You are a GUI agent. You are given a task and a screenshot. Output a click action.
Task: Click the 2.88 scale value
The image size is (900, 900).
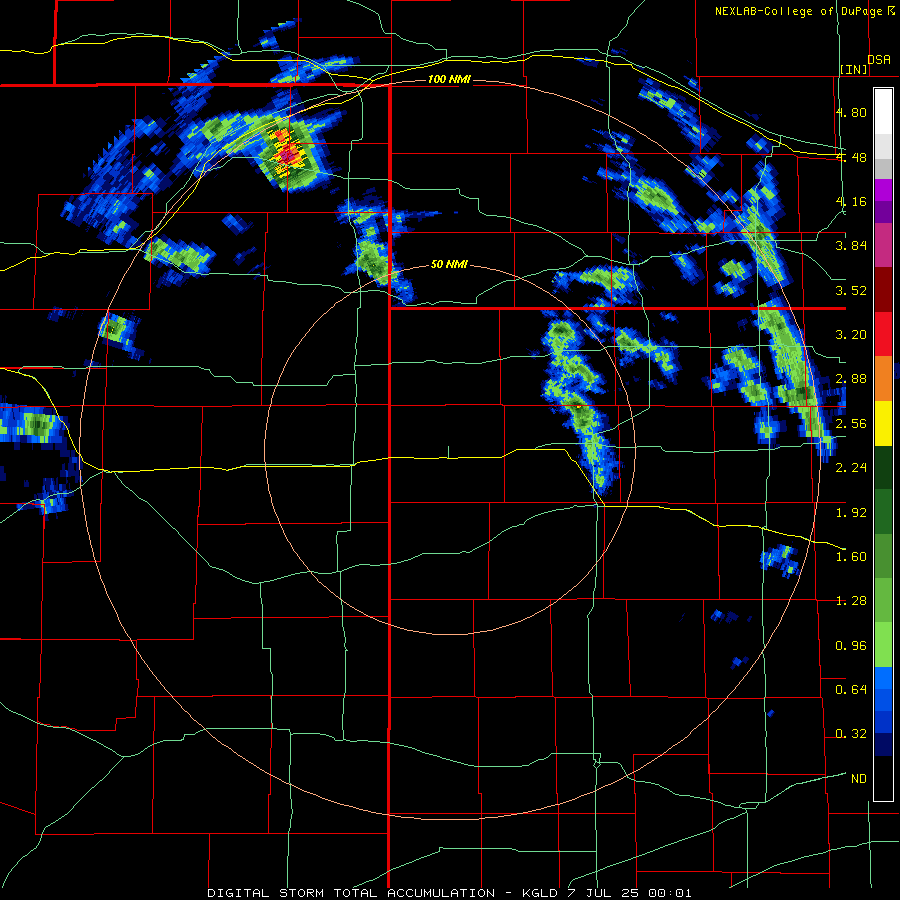point(851,379)
